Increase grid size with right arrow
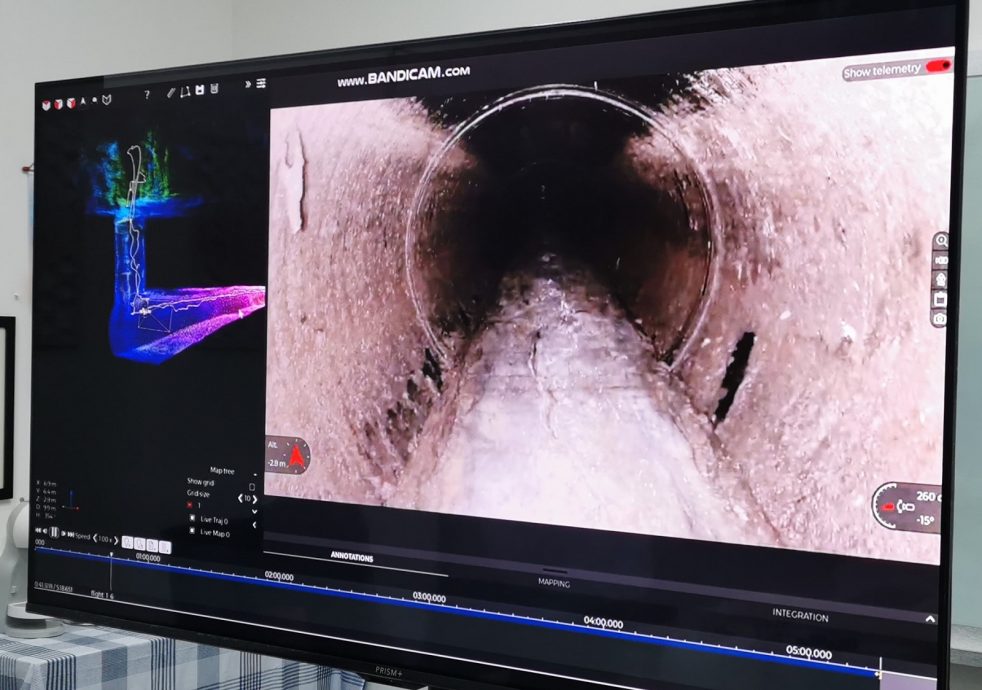Viewport: 982px width, 690px height. [254, 498]
